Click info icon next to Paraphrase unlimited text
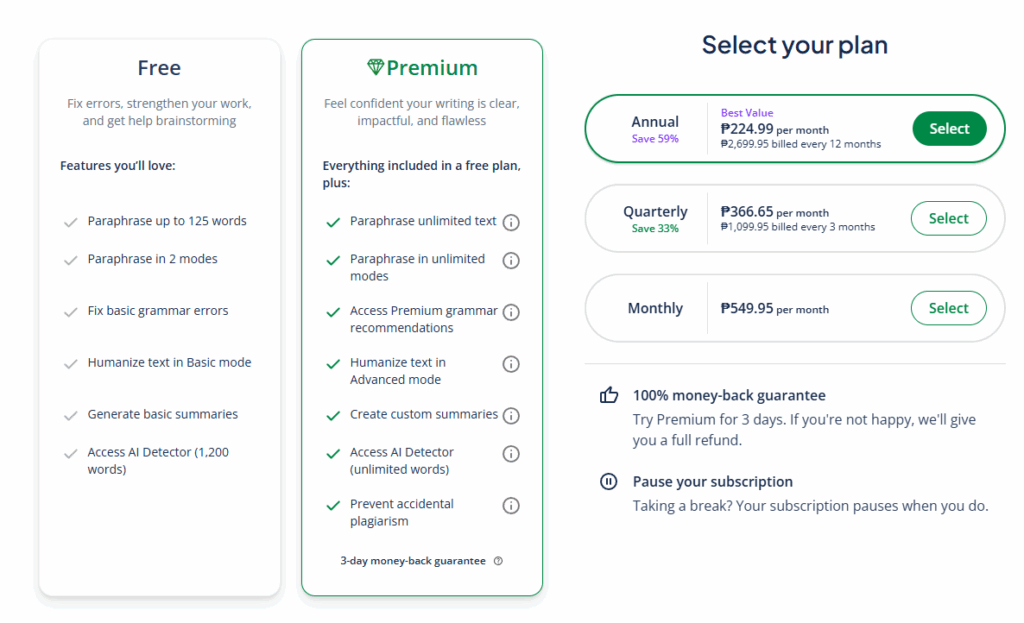 tap(511, 222)
